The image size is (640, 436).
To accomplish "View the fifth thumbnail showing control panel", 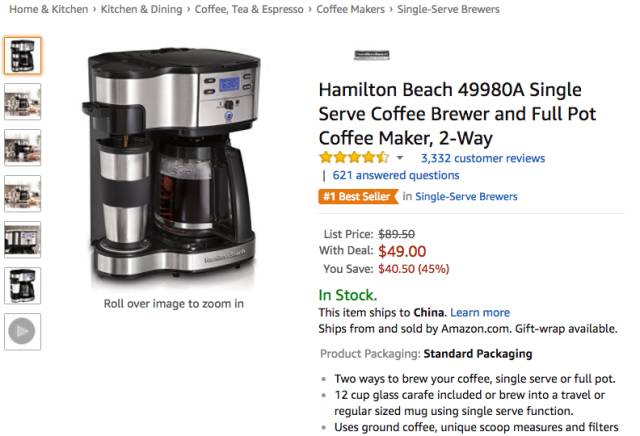I will tap(22, 240).
